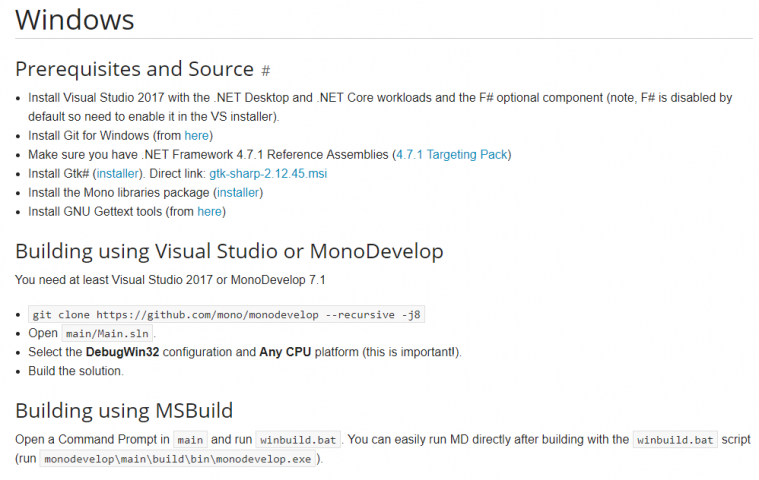Open the Gtk# installer link
Screen dimensions: 759x480
(118, 174)
